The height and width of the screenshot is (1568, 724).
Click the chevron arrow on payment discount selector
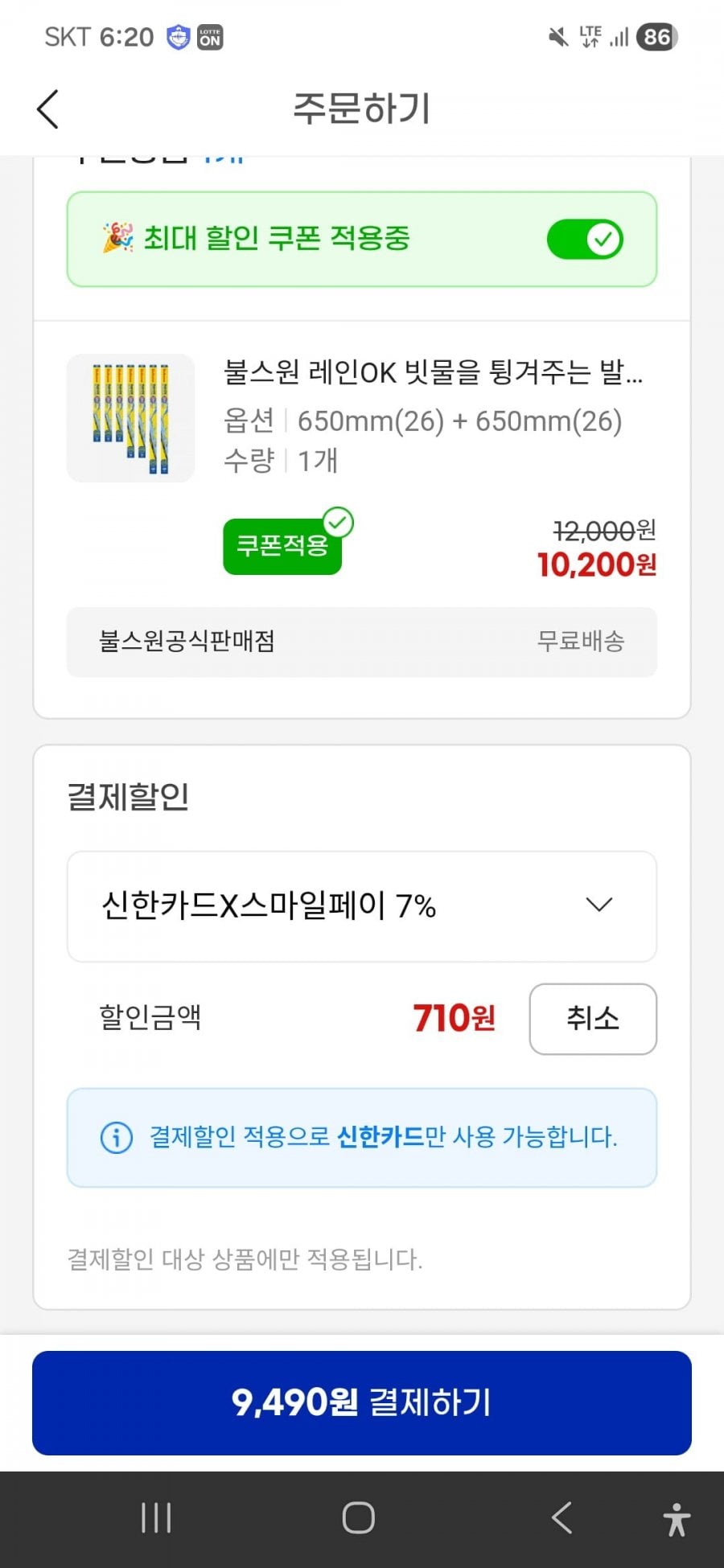(599, 905)
